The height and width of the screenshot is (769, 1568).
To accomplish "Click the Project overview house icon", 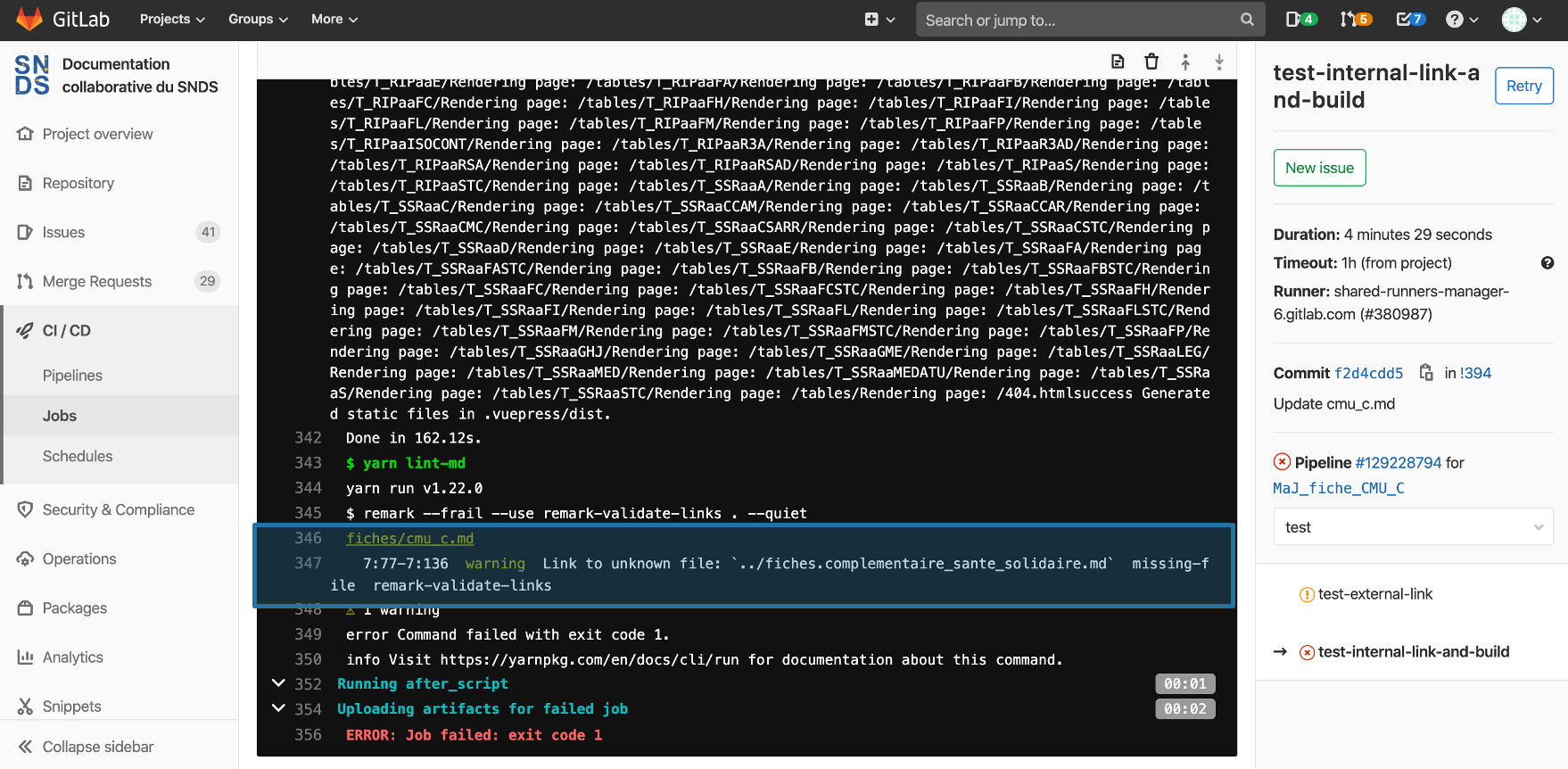I will pos(25,134).
